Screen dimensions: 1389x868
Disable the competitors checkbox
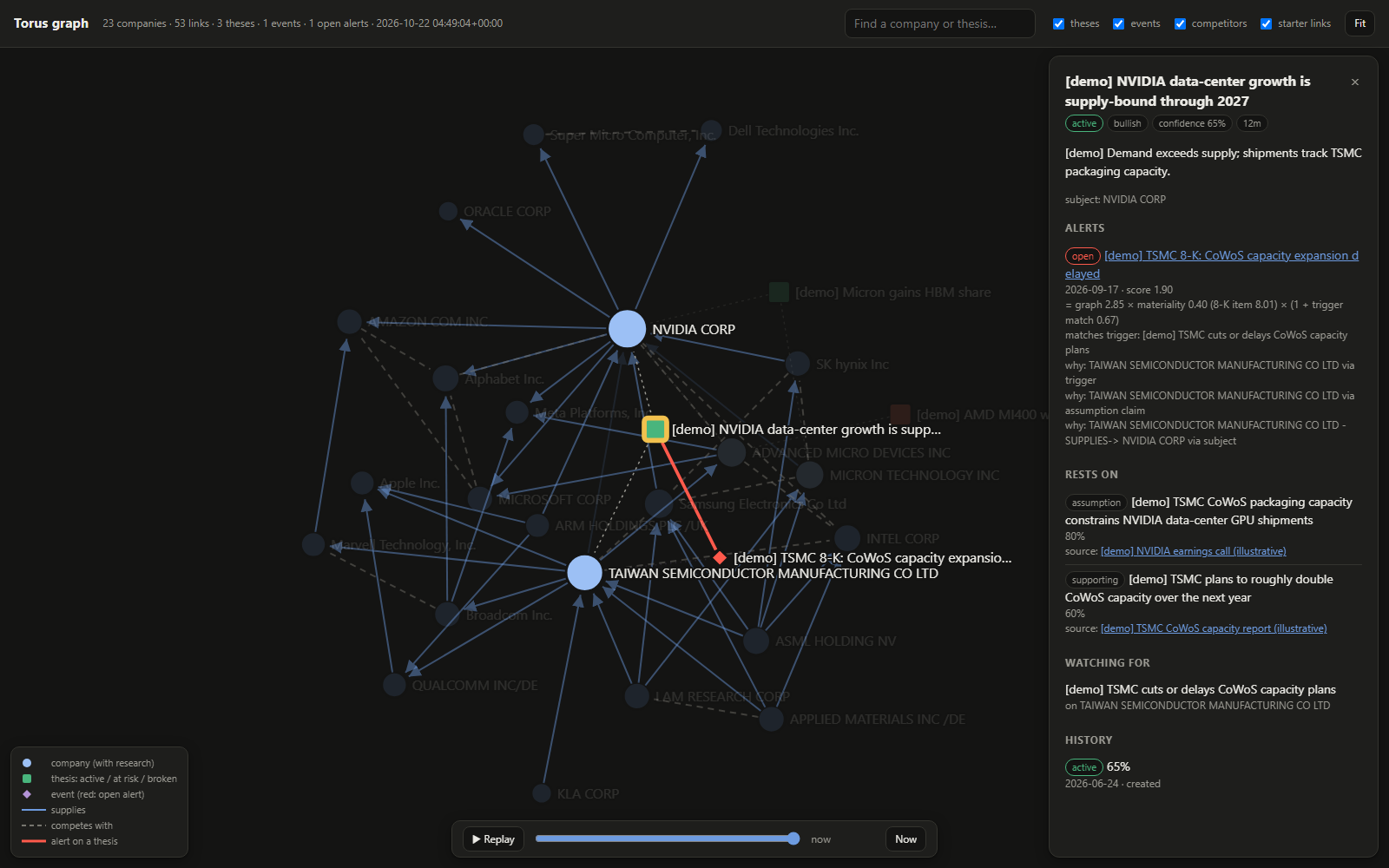1180,23
